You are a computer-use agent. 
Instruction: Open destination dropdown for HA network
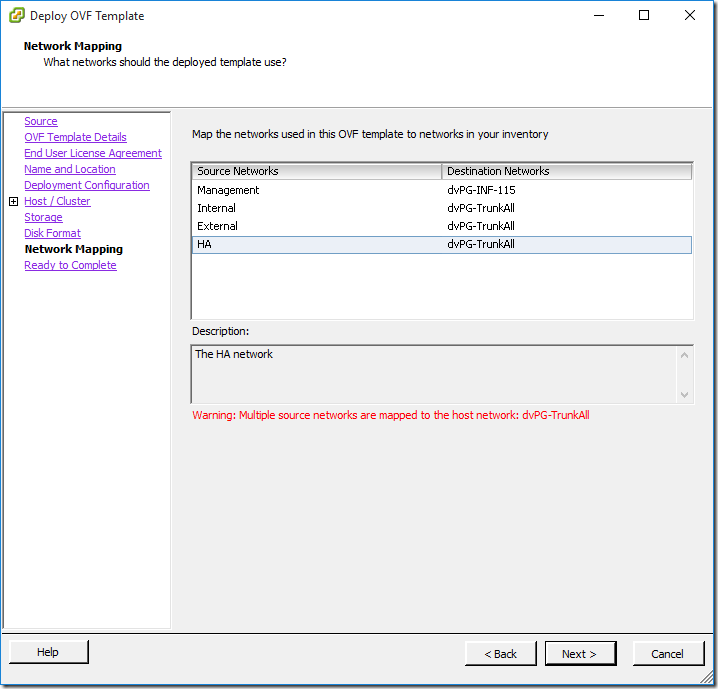click(565, 244)
